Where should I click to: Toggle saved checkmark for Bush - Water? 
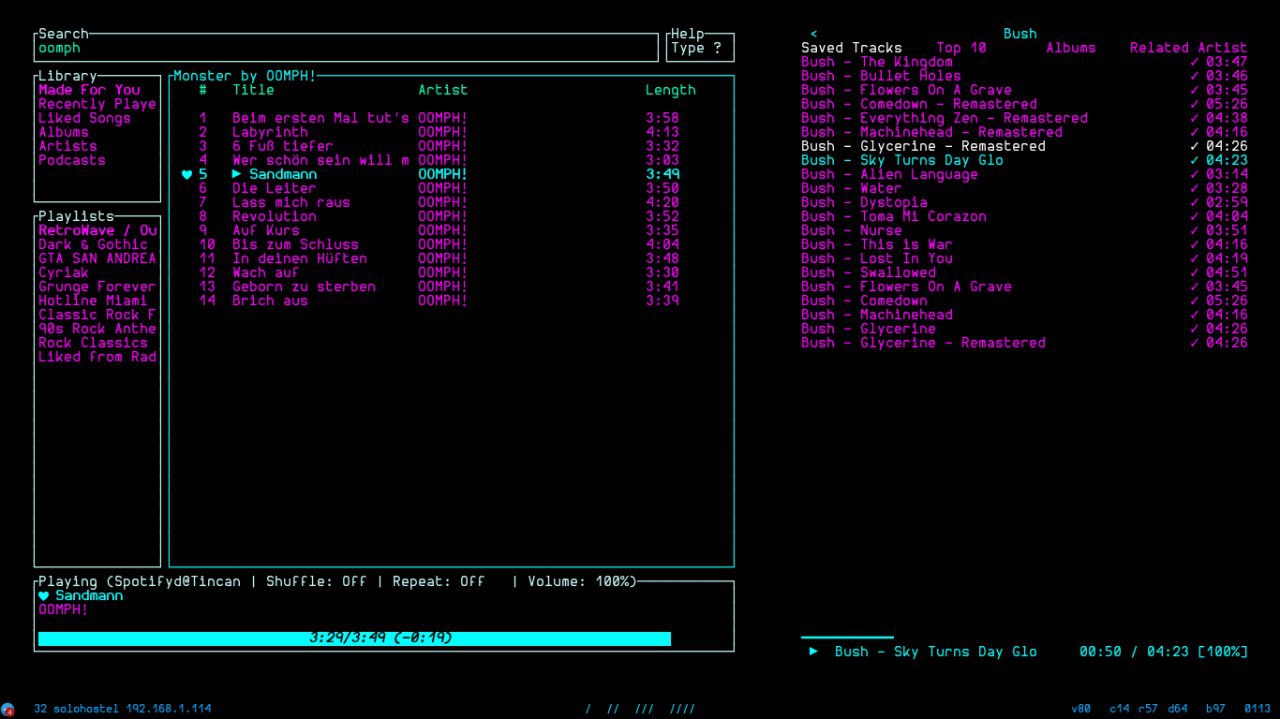(x=1194, y=188)
